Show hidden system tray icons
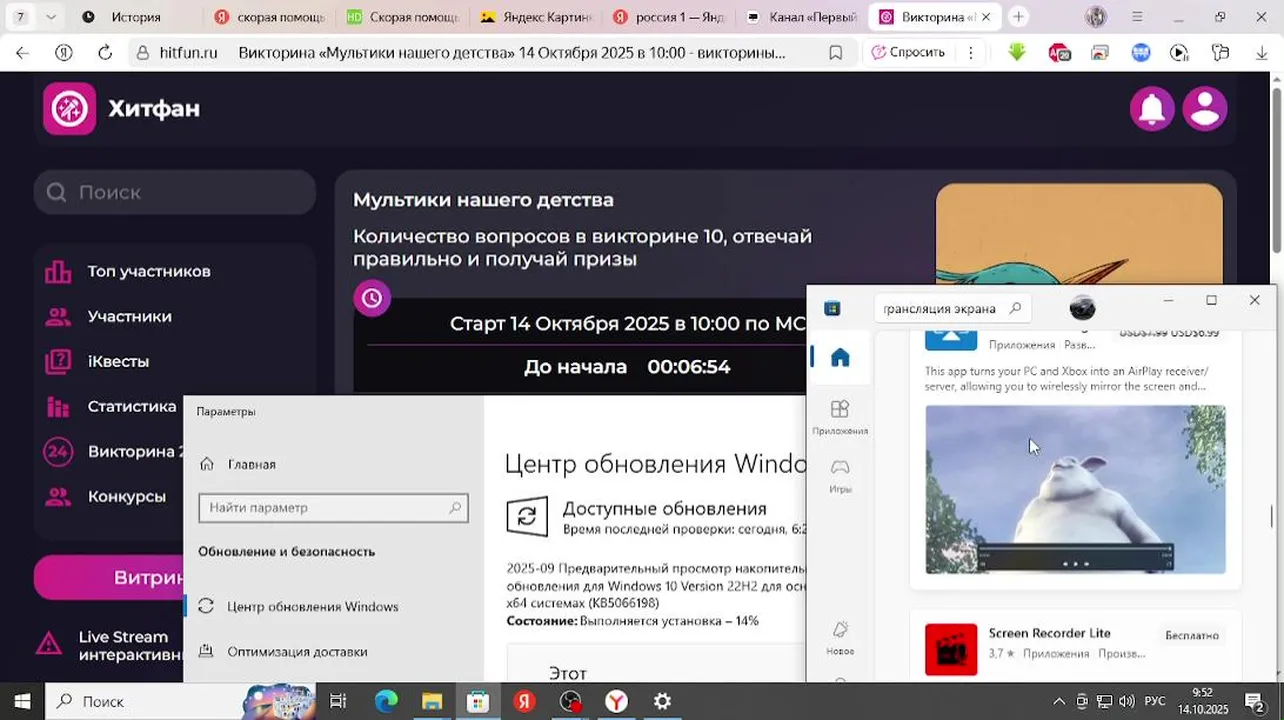This screenshot has height=720, width=1284. point(1059,702)
